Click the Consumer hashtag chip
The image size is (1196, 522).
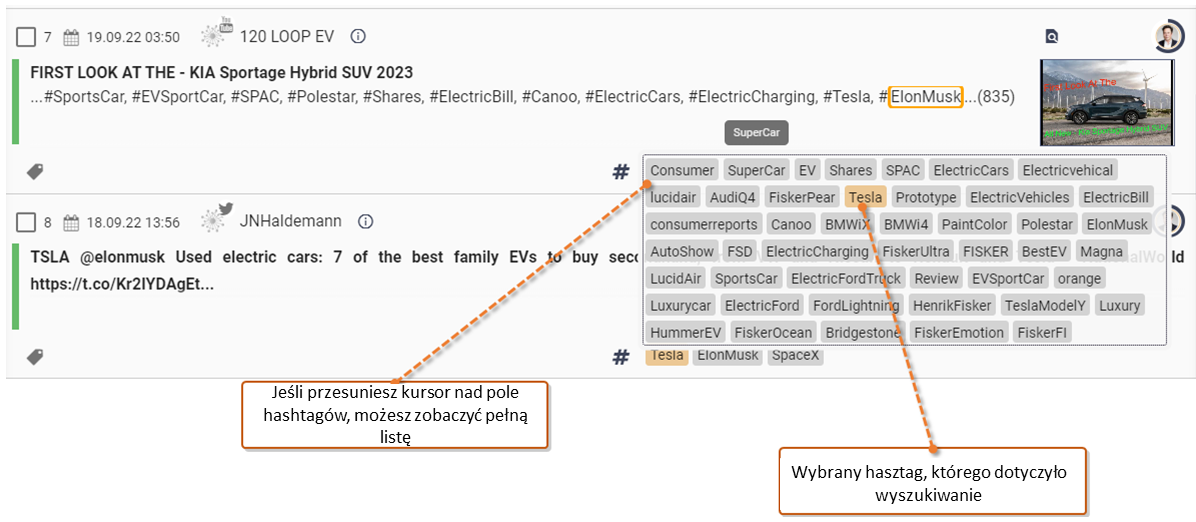[683, 170]
